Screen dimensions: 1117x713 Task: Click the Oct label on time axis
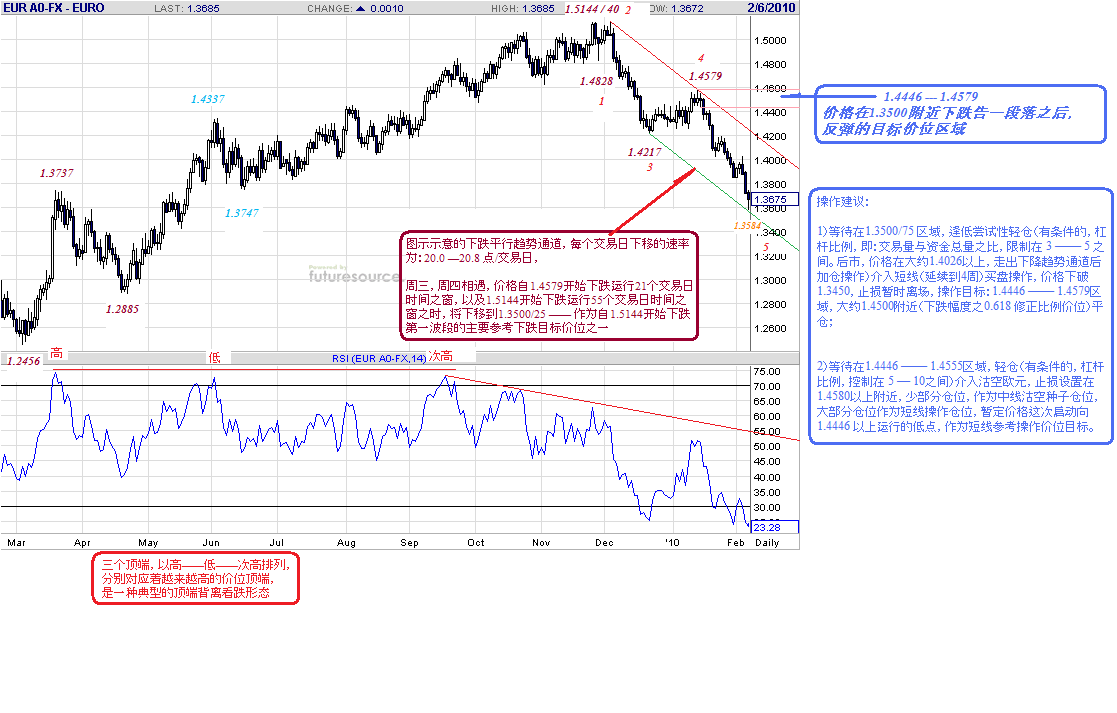pyautogui.click(x=476, y=543)
